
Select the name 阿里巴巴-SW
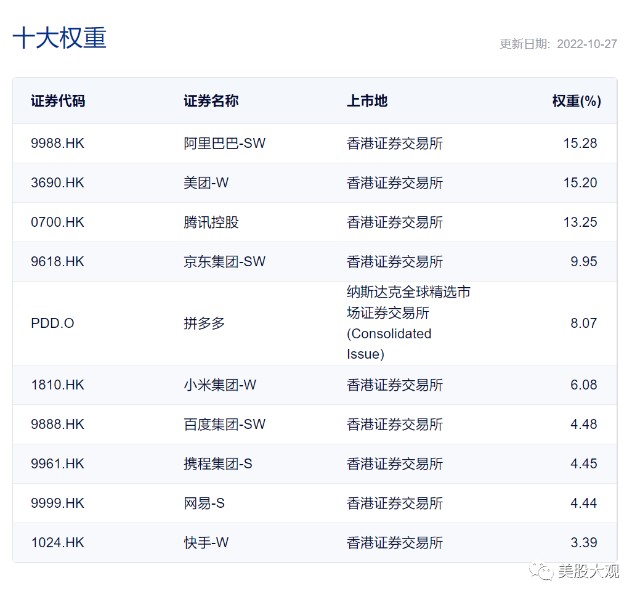pos(224,143)
